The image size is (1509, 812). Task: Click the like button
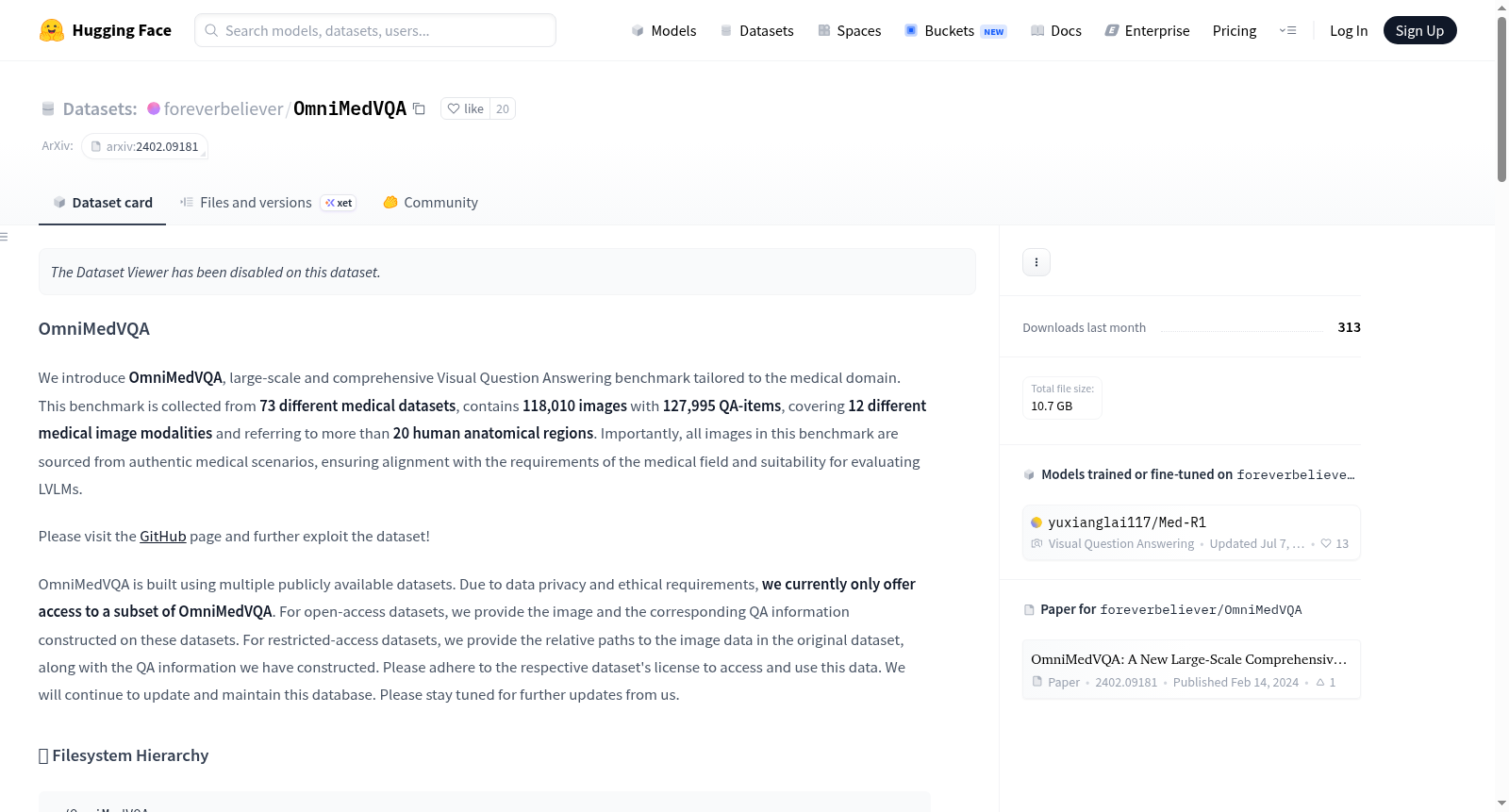point(465,108)
